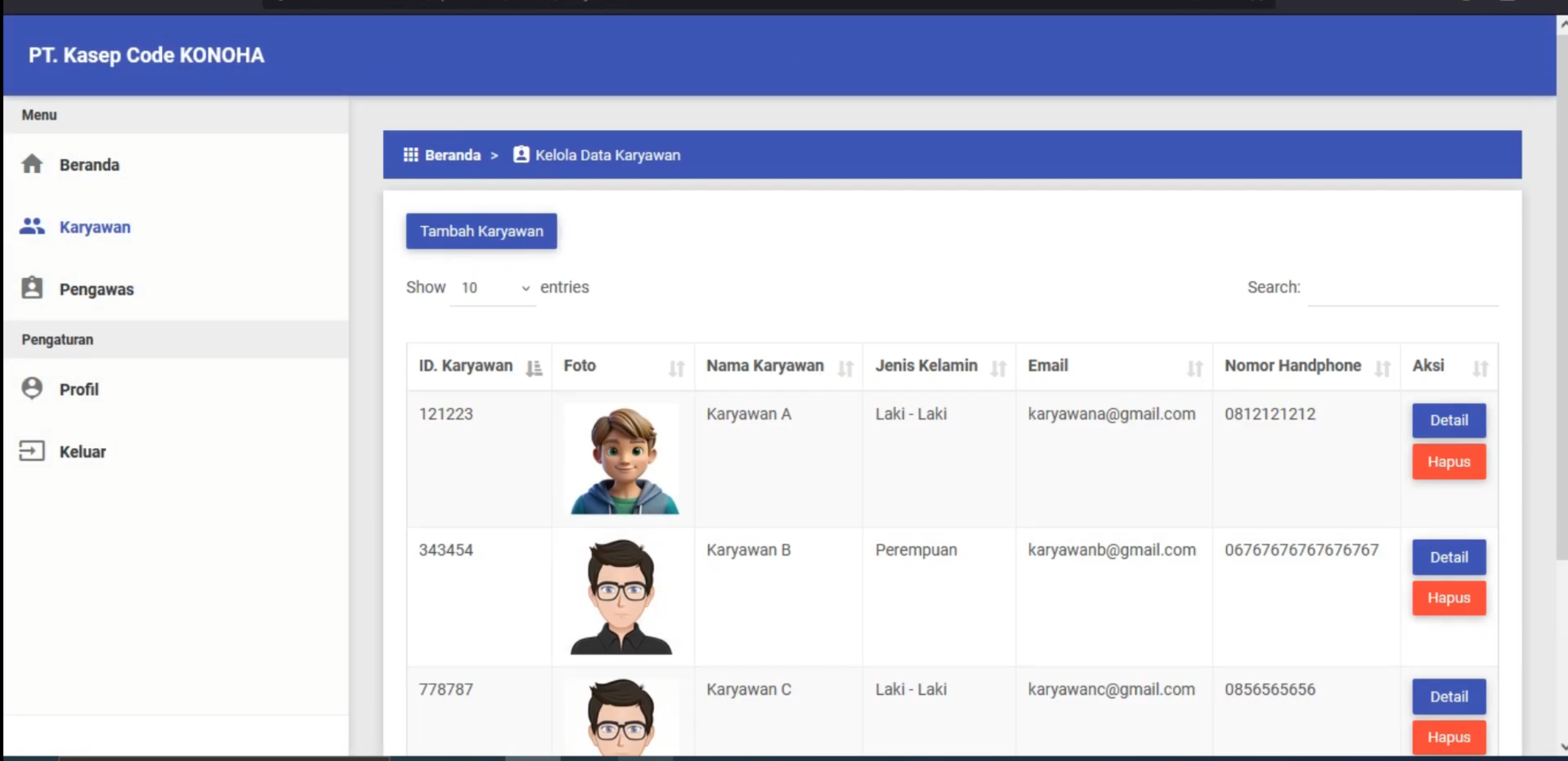Click Karyawan C's photo thumbnail
This screenshot has height=761, width=1568.
pos(622,717)
